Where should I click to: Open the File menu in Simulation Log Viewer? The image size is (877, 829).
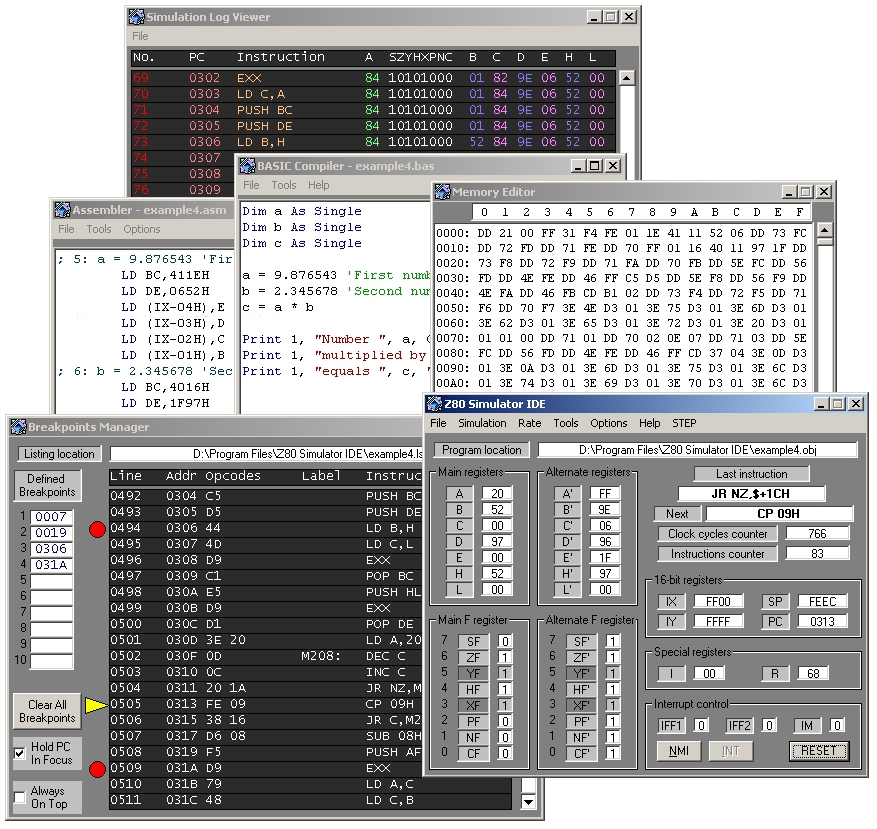pos(140,36)
